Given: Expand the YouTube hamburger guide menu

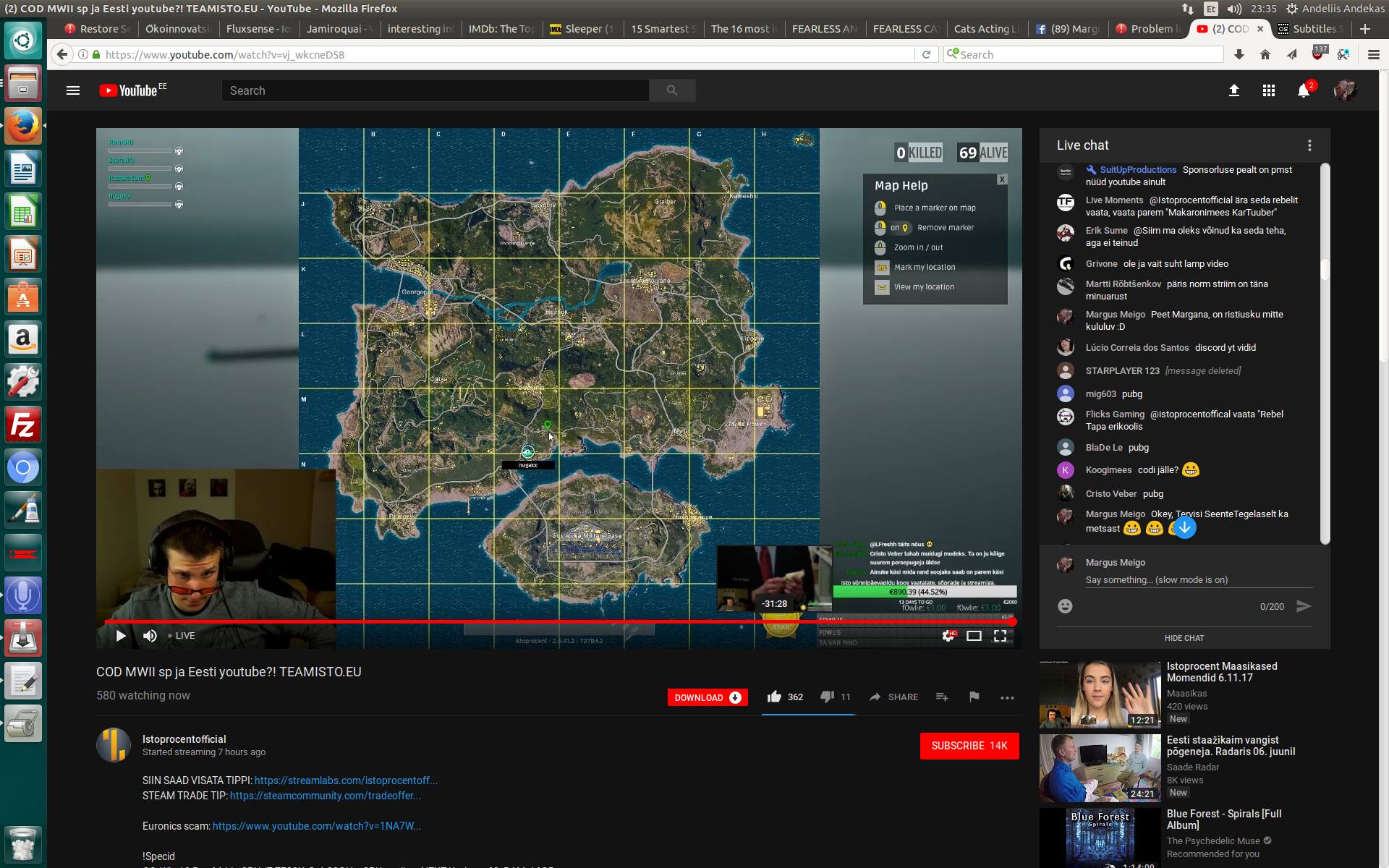Looking at the screenshot, I should pyautogui.click(x=73, y=90).
